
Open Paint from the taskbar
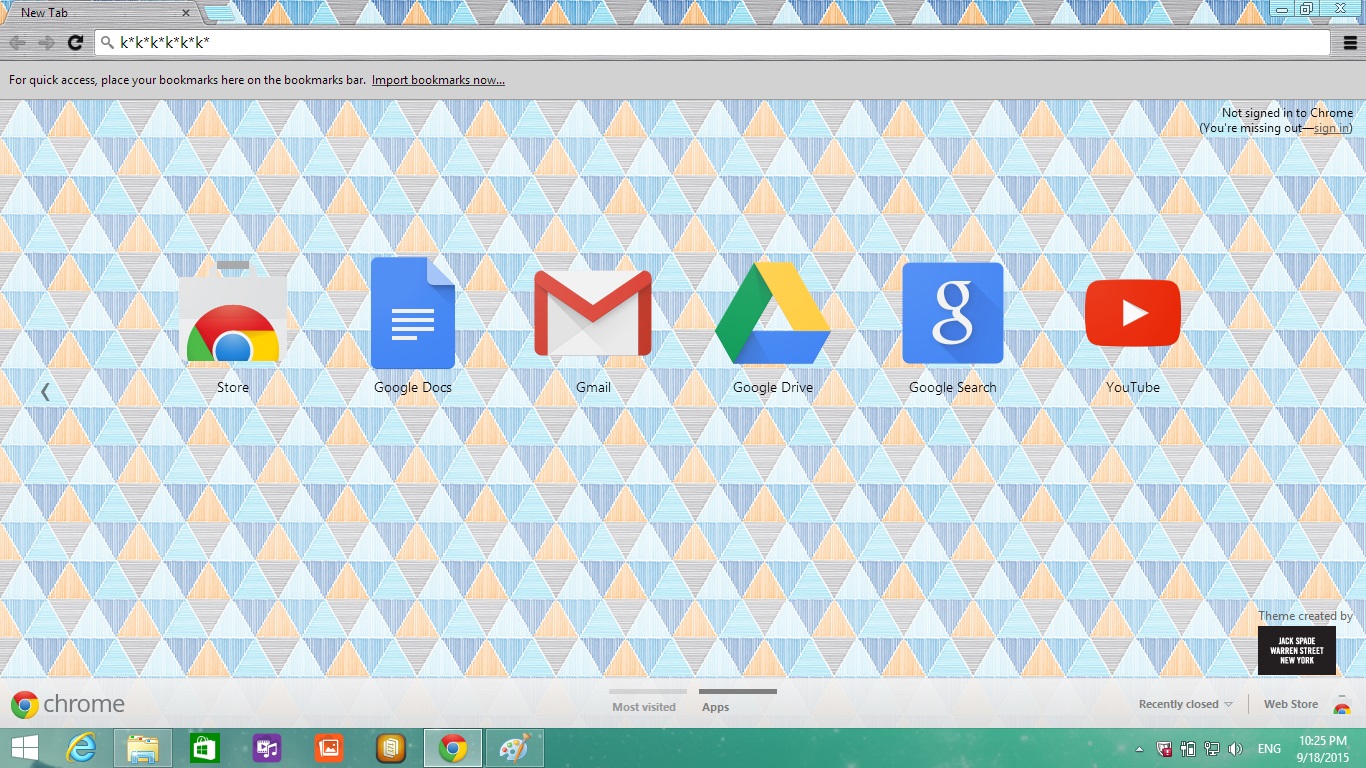point(513,748)
